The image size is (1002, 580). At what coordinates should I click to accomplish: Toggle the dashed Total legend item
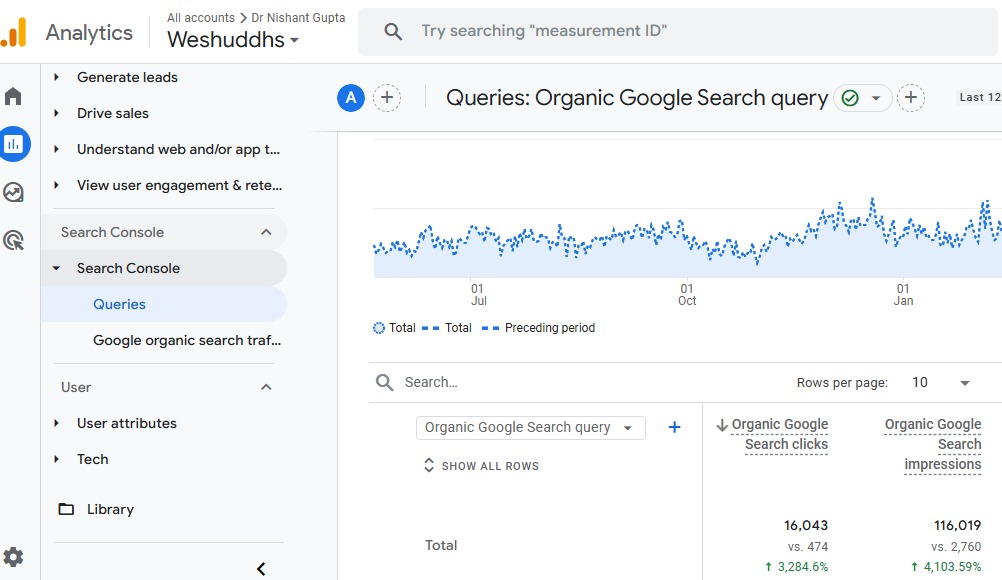pos(447,328)
